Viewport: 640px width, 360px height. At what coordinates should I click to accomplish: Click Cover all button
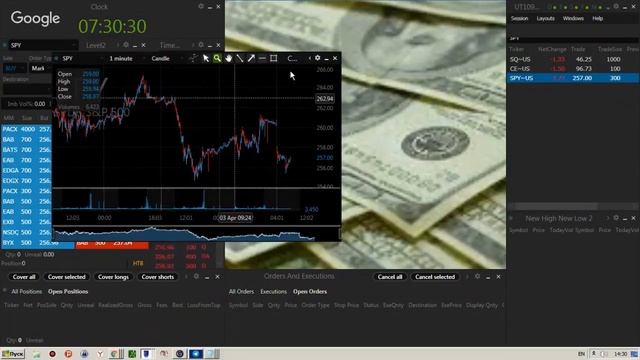[x=24, y=277]
